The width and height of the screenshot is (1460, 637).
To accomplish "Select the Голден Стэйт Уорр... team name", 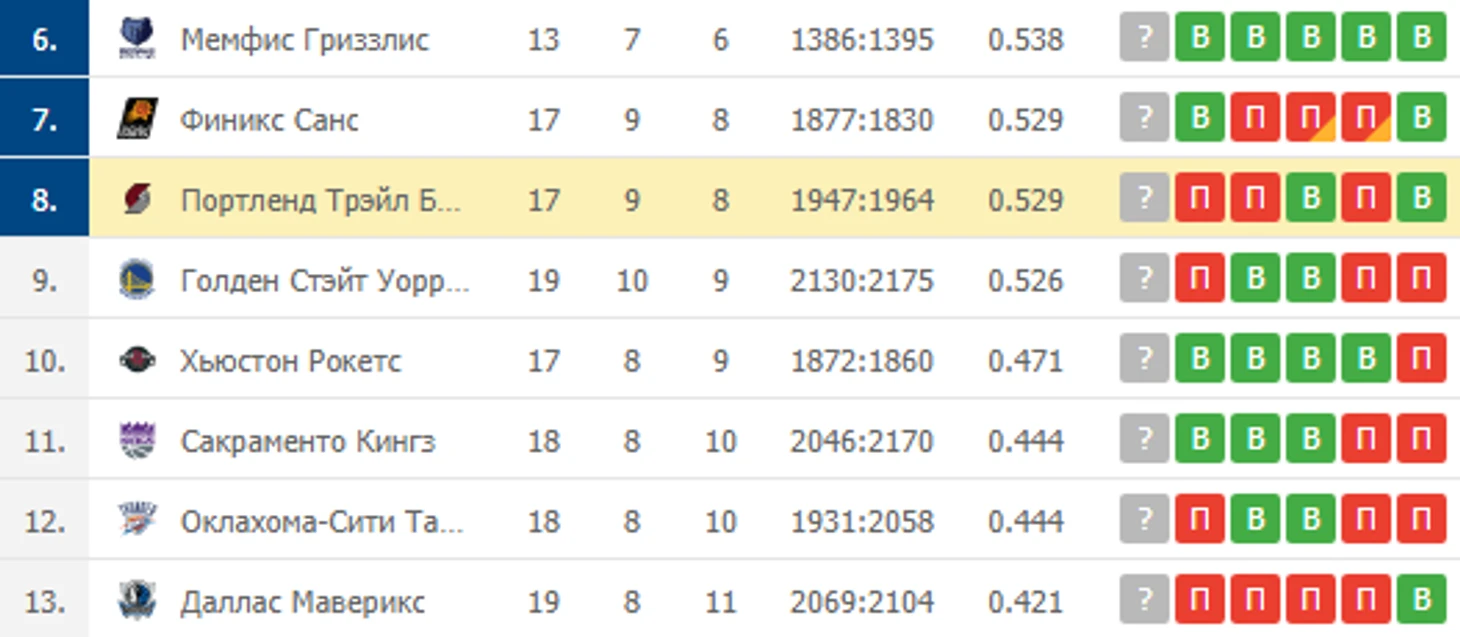I will click(323, 280).
